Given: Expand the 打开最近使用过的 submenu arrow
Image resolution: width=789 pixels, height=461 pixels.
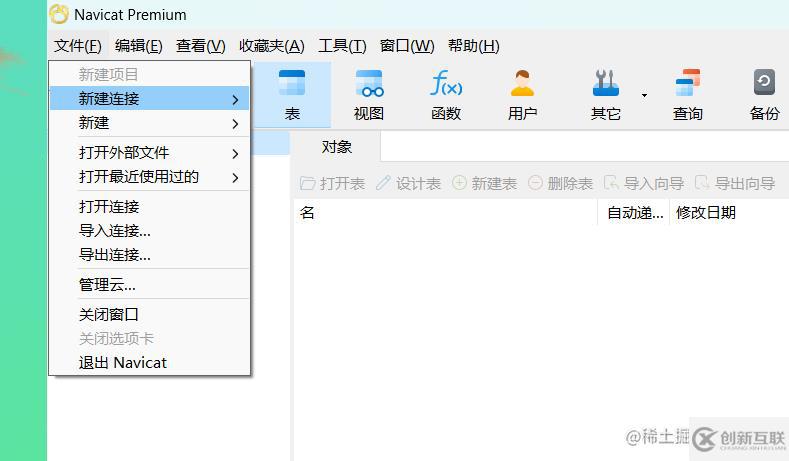Looking at the screenshot, I should (x=235, y=177).
